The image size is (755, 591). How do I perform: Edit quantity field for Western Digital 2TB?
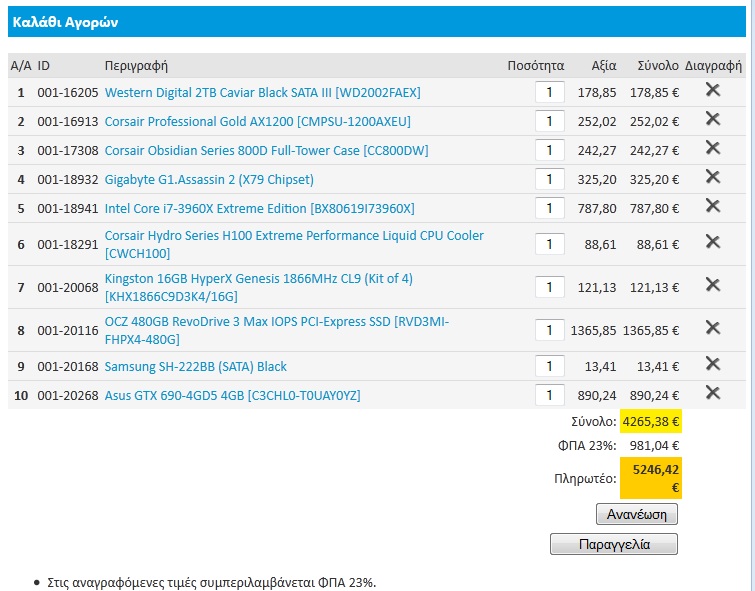click(549, 92)
